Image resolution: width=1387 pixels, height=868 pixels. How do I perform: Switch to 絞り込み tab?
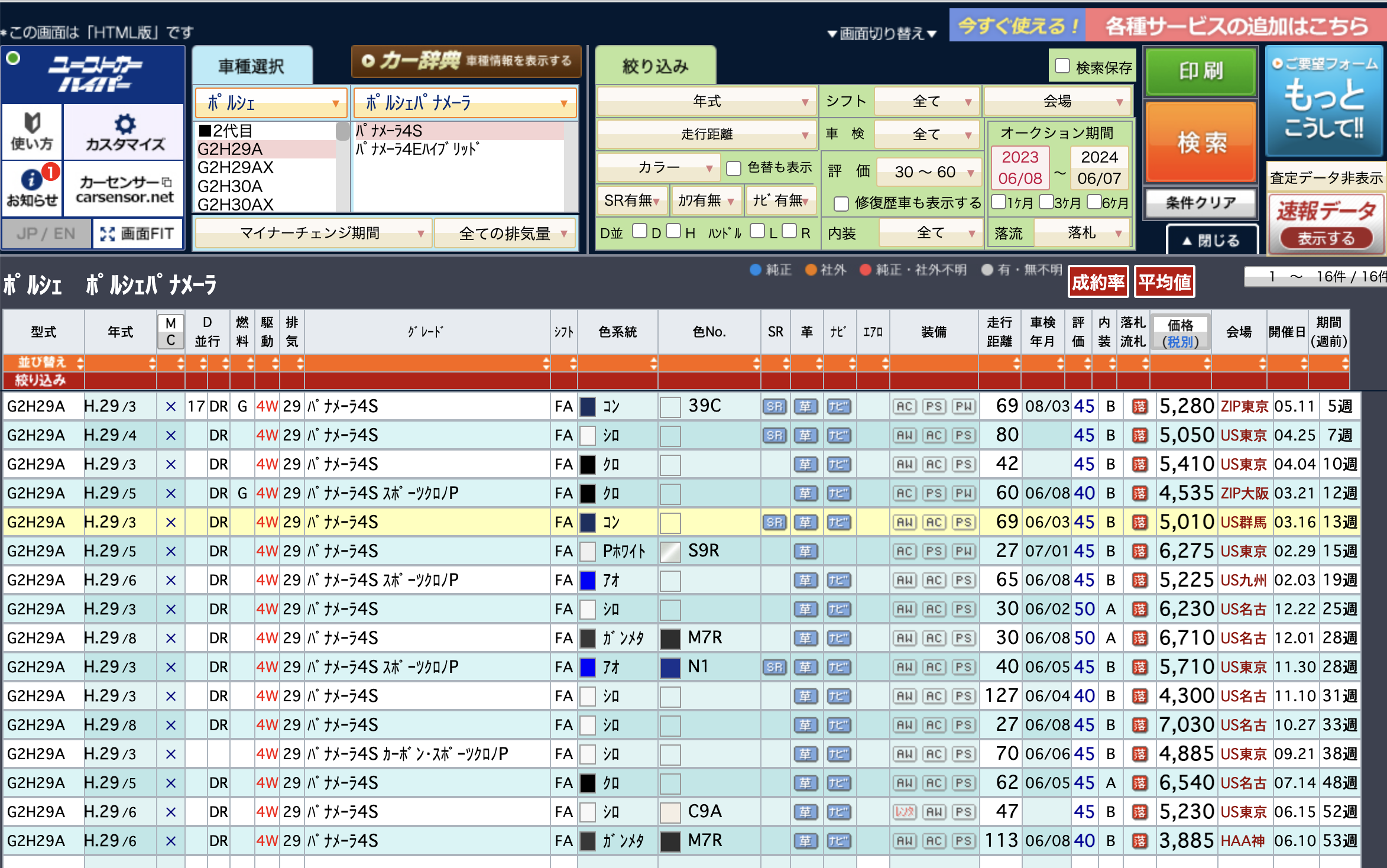click(x=655, y=66)
